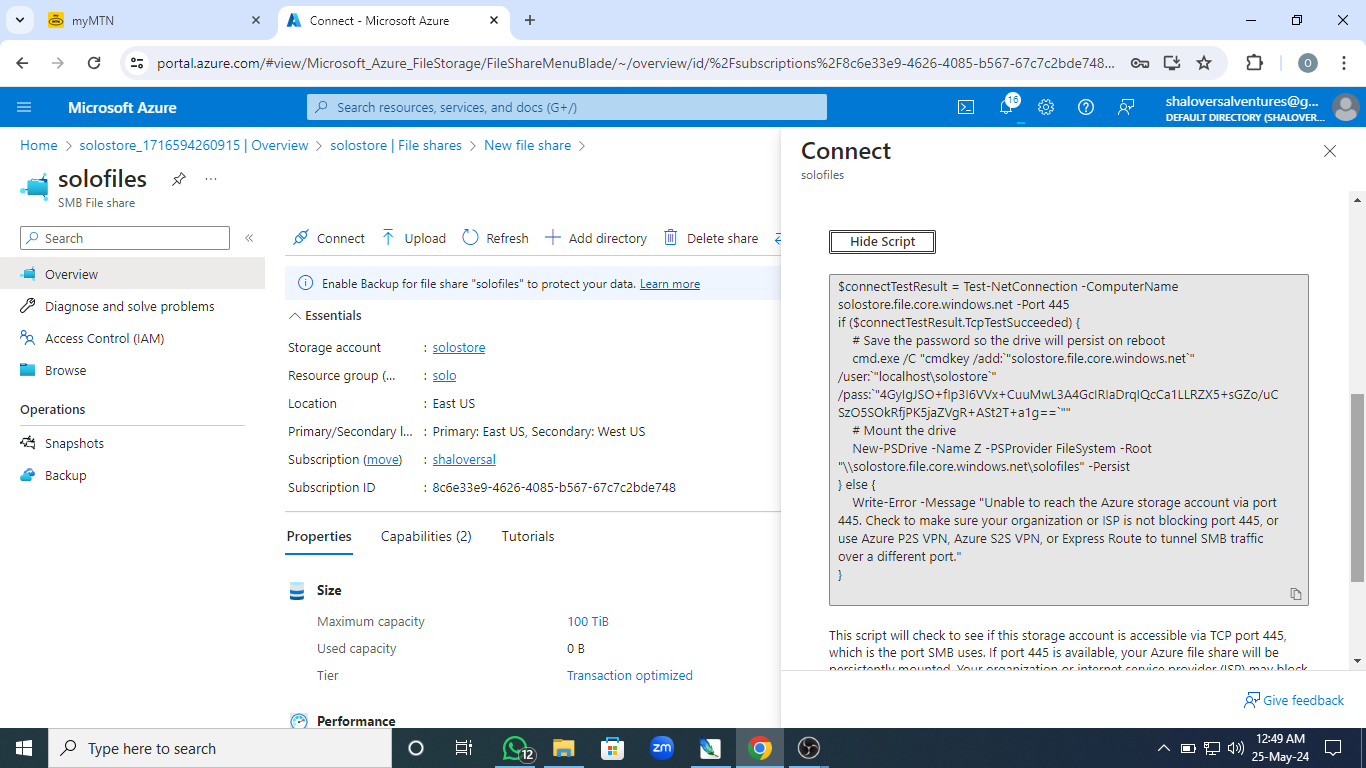Open Azure portal settings gear

1046,107
